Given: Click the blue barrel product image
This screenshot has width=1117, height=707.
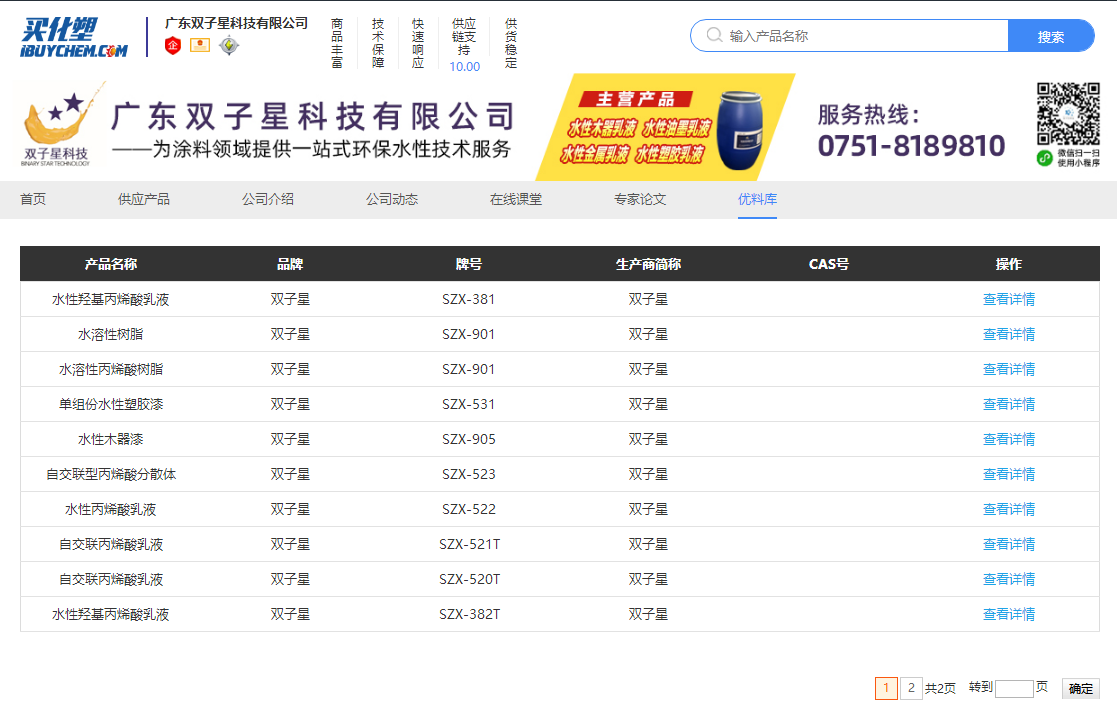Looking at the screenshot, I should click(739, 130).
